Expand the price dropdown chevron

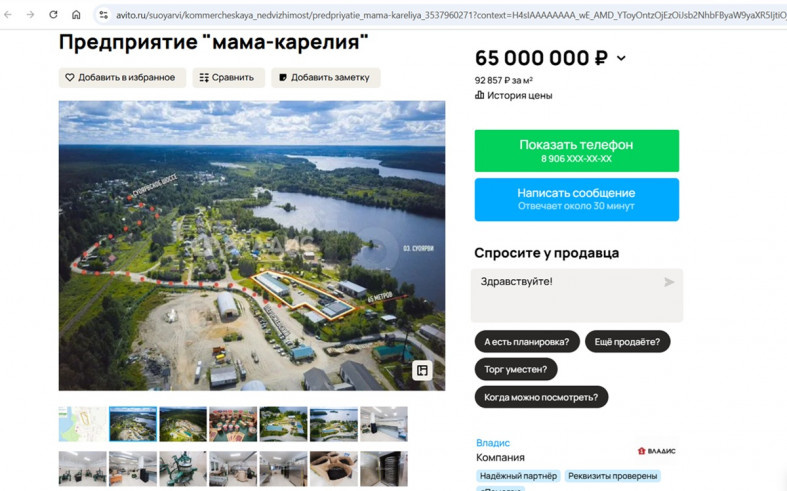[x=621, y=58]
